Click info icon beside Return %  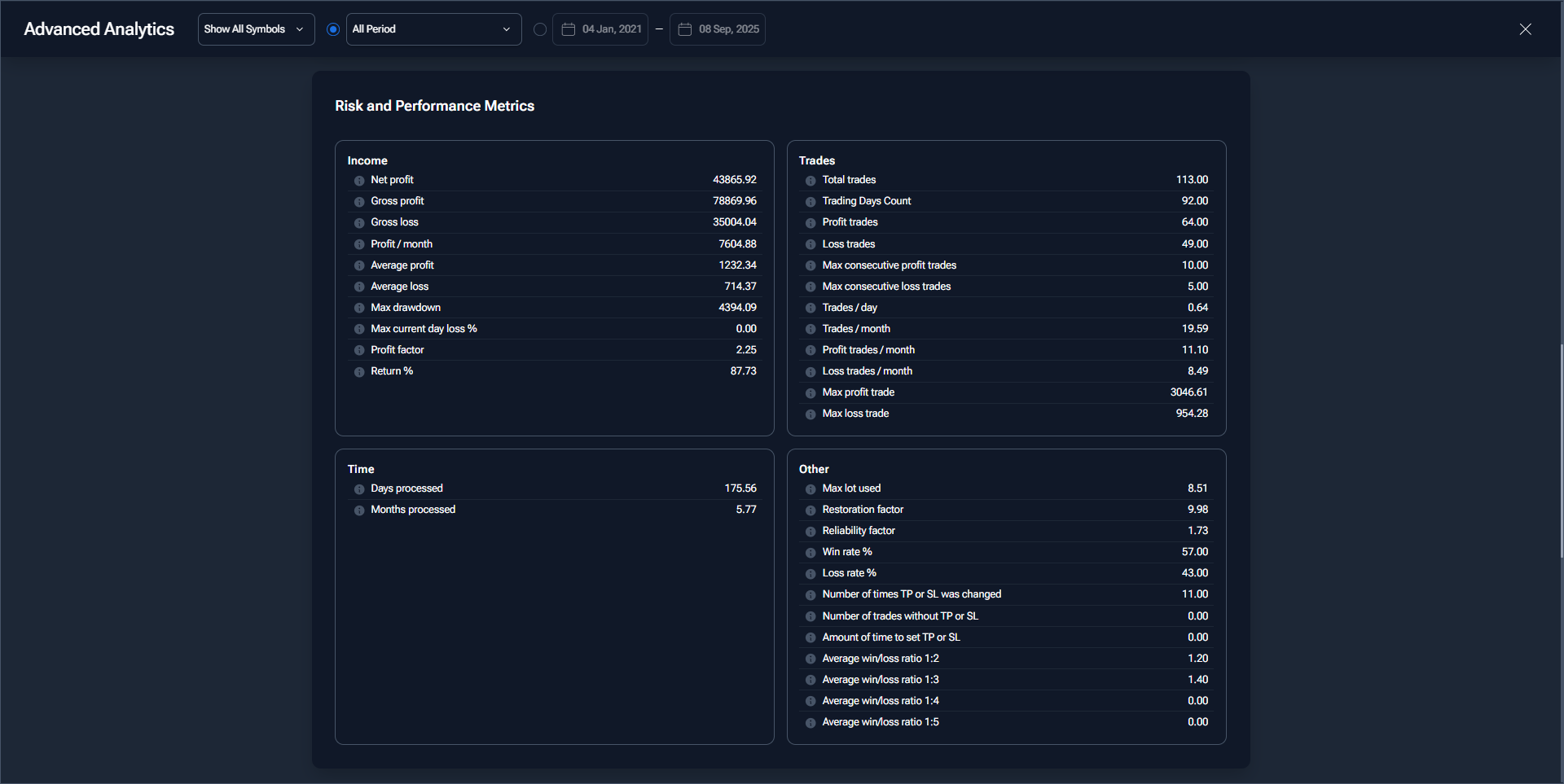(x=359, y=372)
